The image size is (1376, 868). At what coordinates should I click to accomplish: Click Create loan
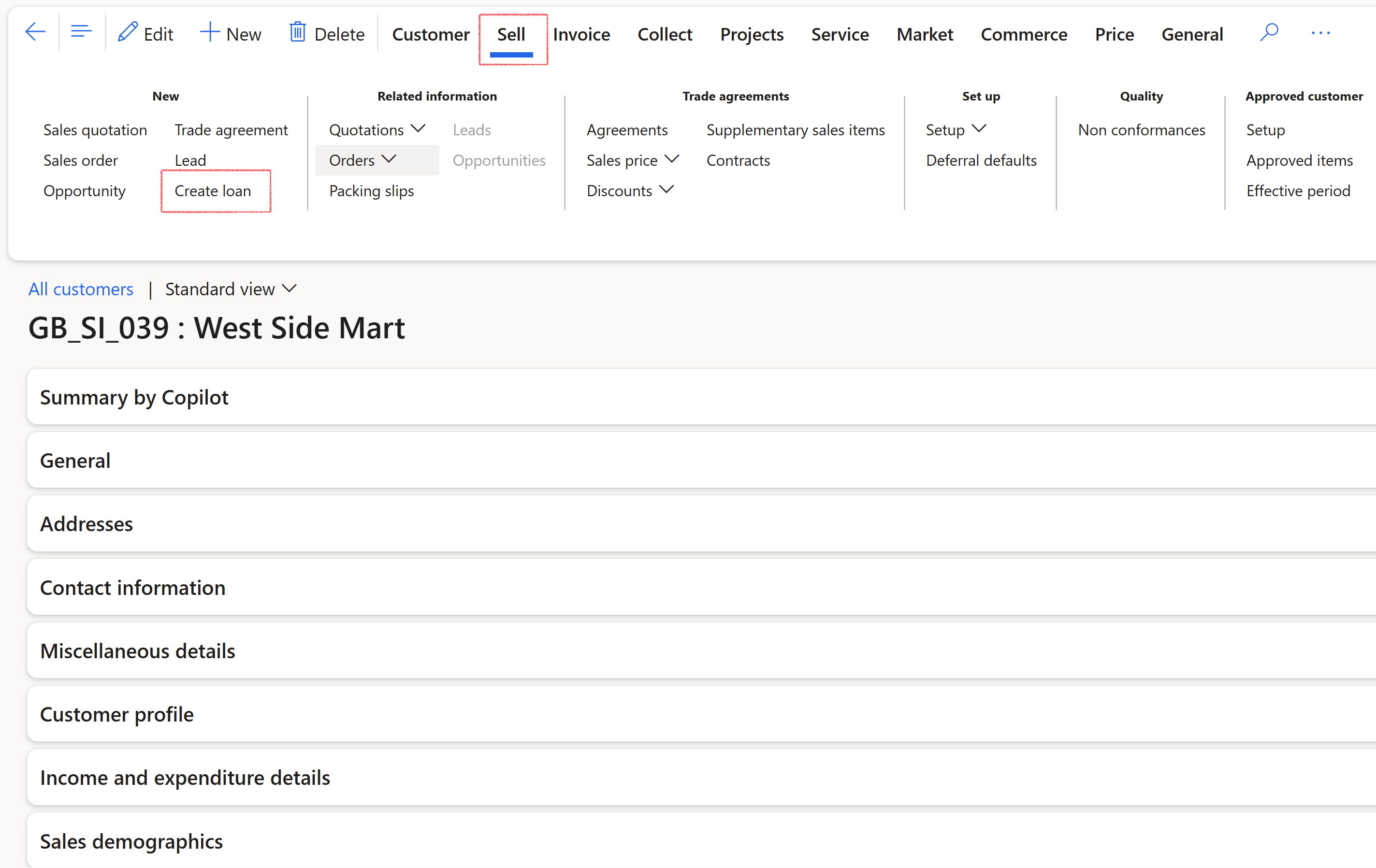click(x=213, y=191)
